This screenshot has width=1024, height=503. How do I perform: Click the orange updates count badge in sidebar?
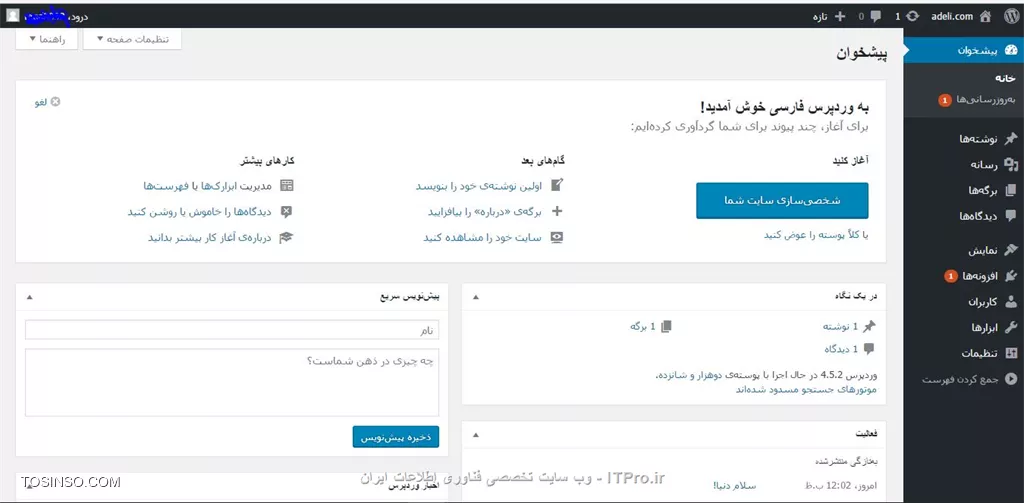(944, 101)
